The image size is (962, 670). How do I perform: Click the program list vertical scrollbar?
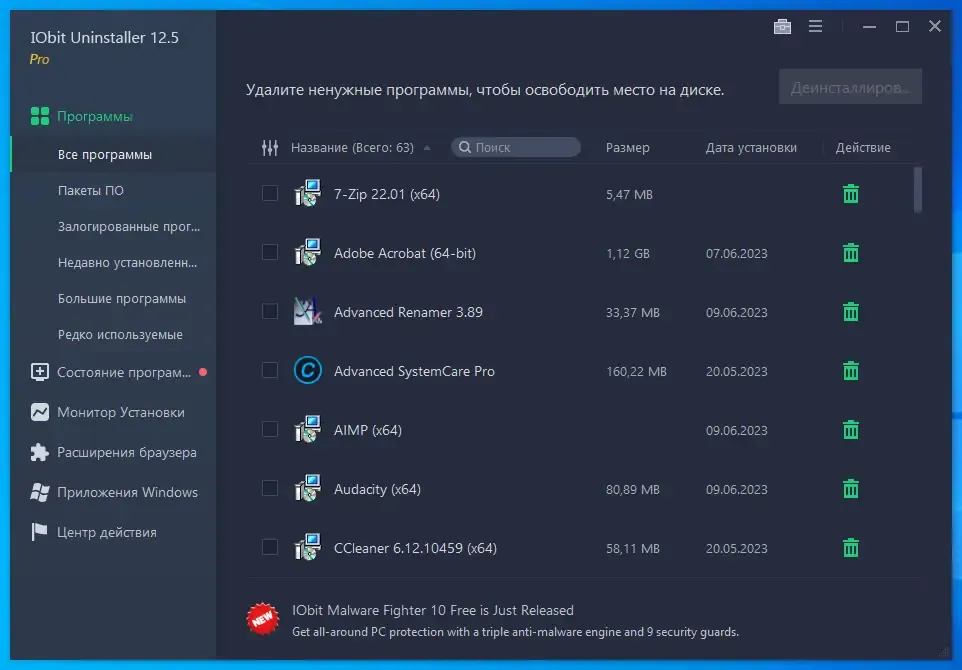[917, 190]
